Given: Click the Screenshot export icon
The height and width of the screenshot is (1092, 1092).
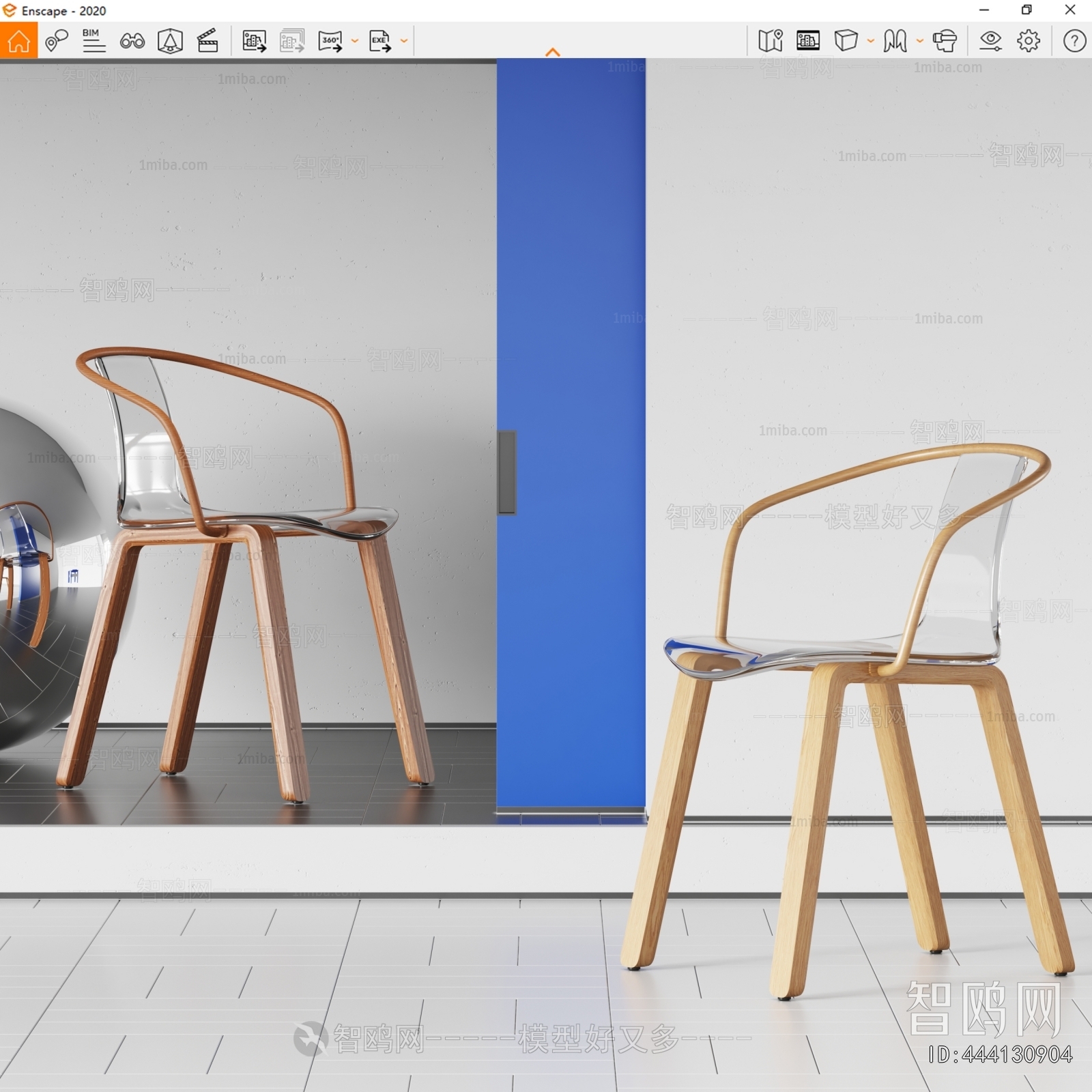Looking at the screenshot, I should pyautogui.click(x=254, y=41).
